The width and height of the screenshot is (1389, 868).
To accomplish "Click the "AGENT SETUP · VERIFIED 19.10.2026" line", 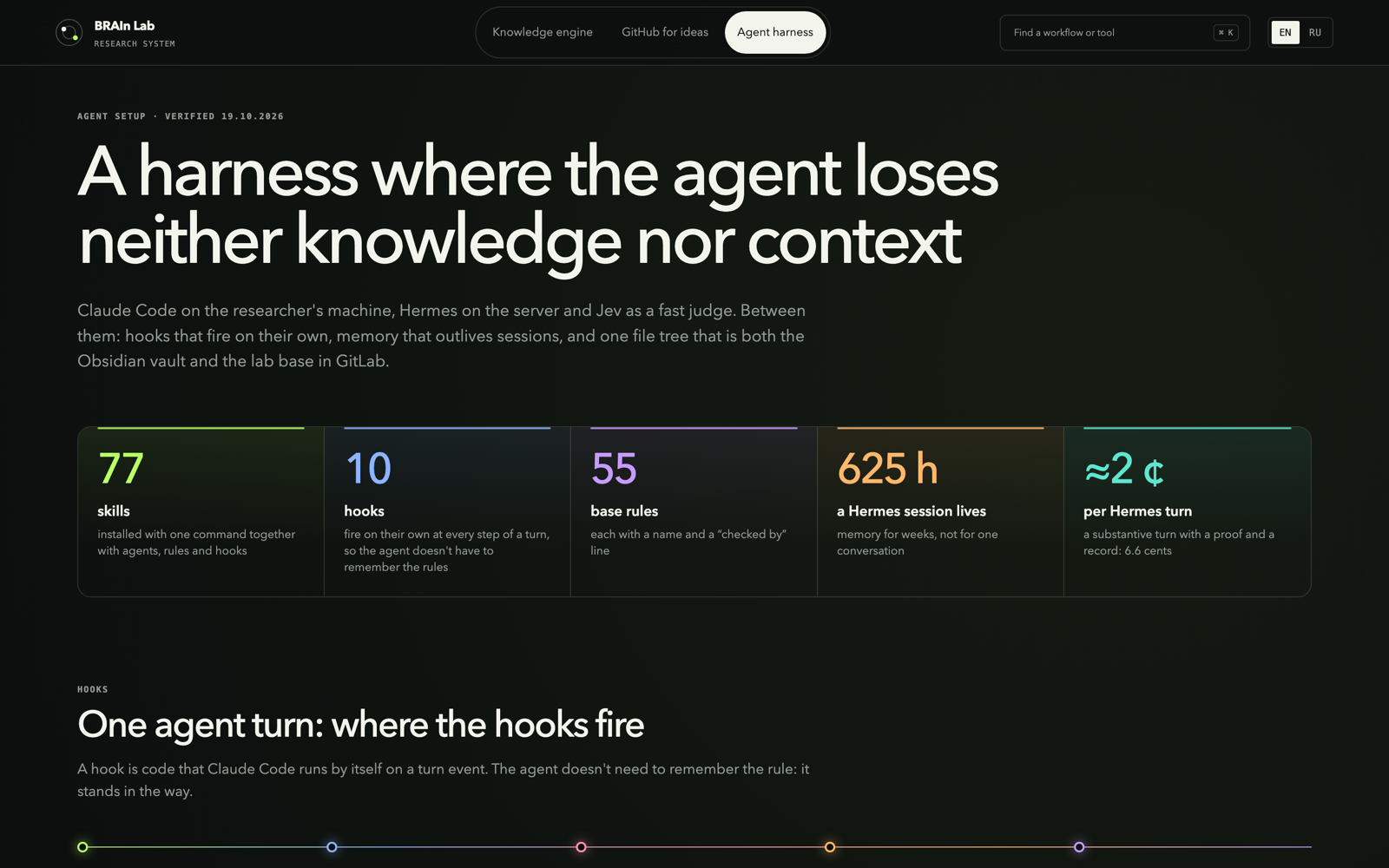I will tap(181, 116).
